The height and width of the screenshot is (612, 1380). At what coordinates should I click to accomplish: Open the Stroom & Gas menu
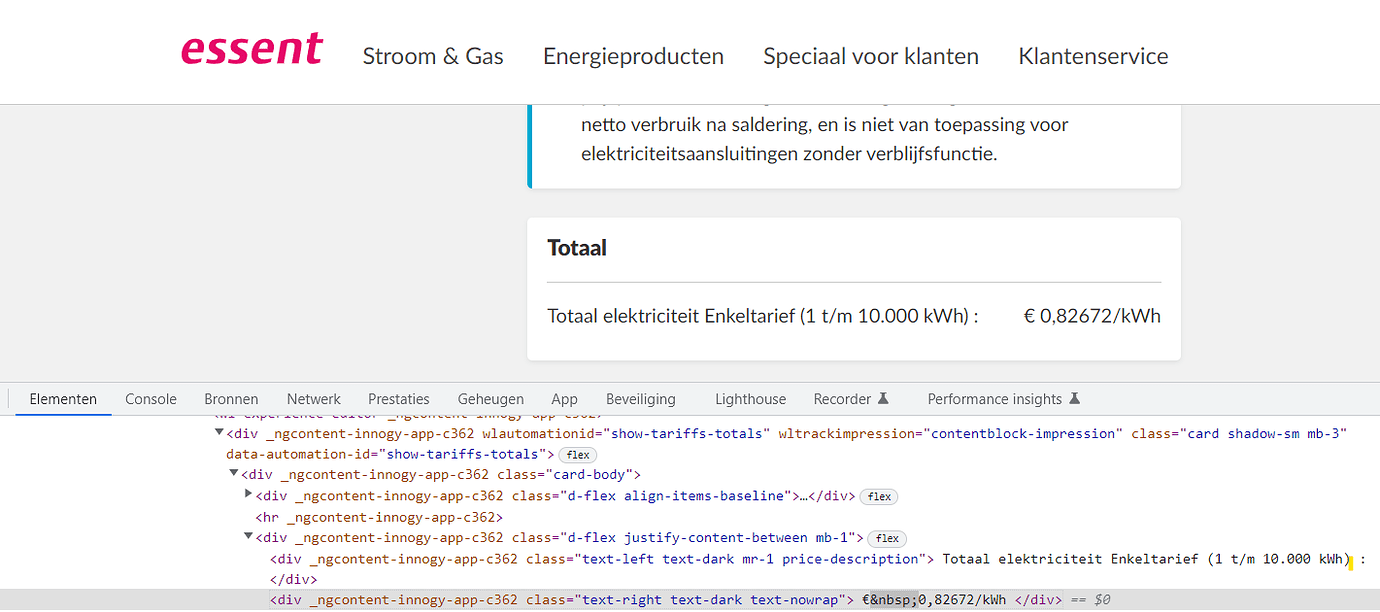[x=433, y=56]
